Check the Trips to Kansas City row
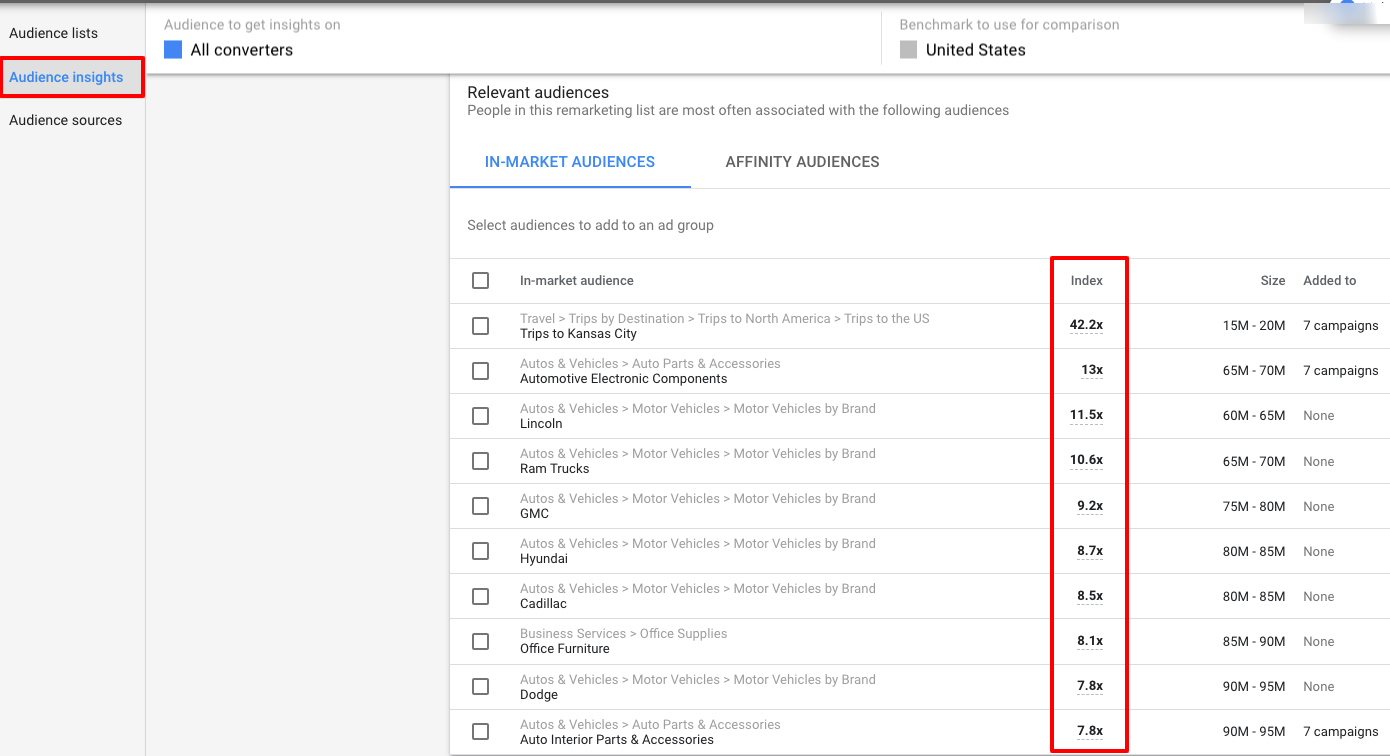1390x756 pixels. (x=481, y=326)
